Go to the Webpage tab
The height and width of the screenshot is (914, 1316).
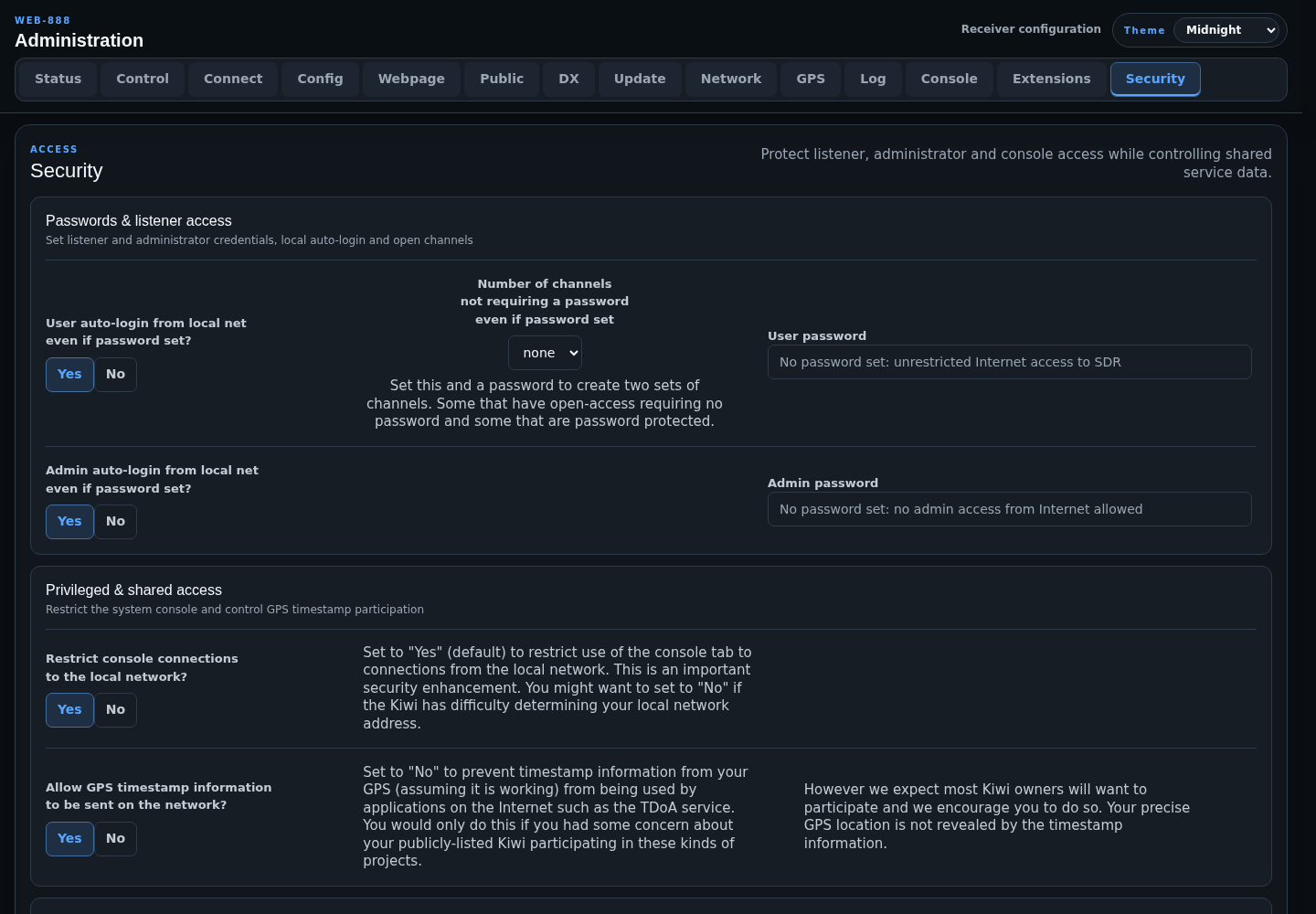(x=411, y=79)
